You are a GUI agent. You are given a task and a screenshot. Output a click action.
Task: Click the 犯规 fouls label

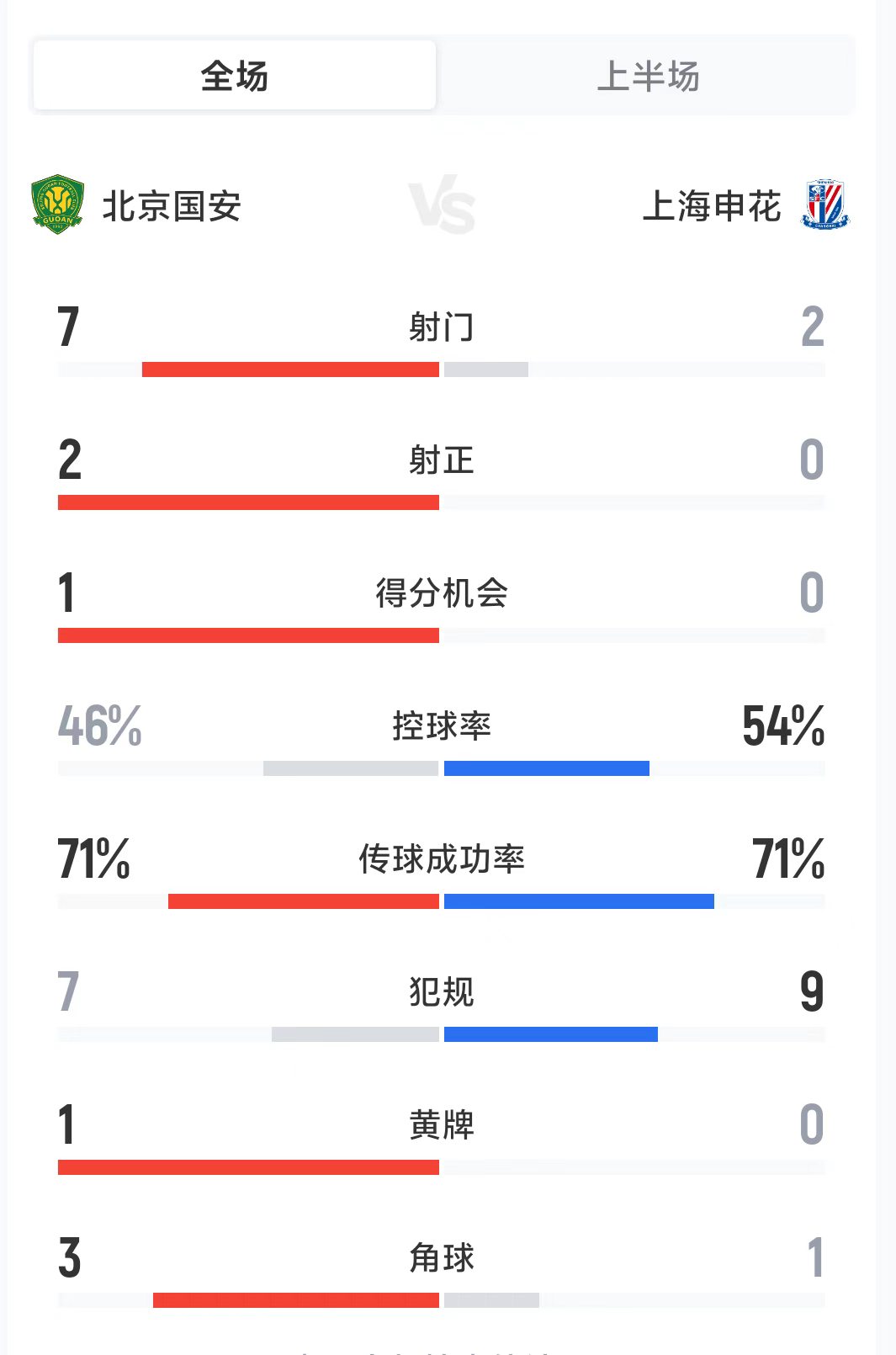pyautogui.click(x=442, y=992)
